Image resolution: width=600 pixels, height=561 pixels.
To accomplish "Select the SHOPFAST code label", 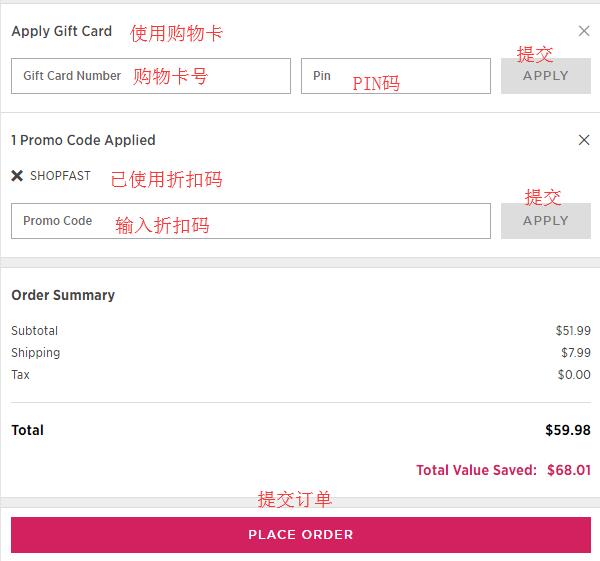I will tap(60, 176).
